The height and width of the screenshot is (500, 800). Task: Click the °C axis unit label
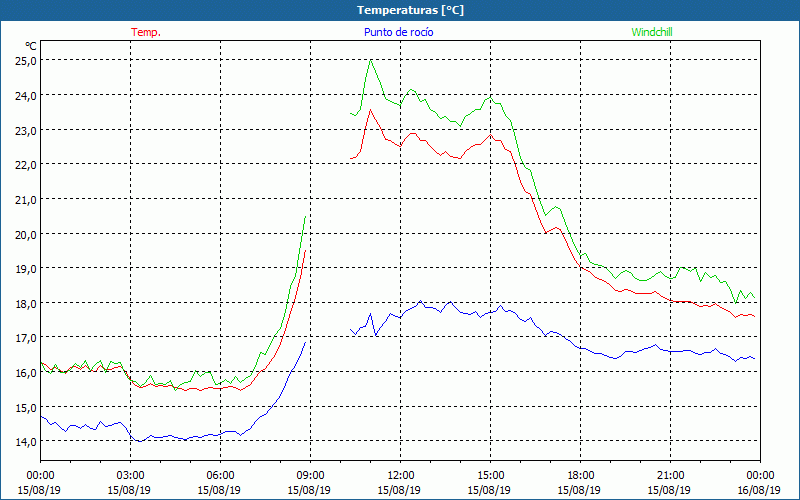click(31, 46)
